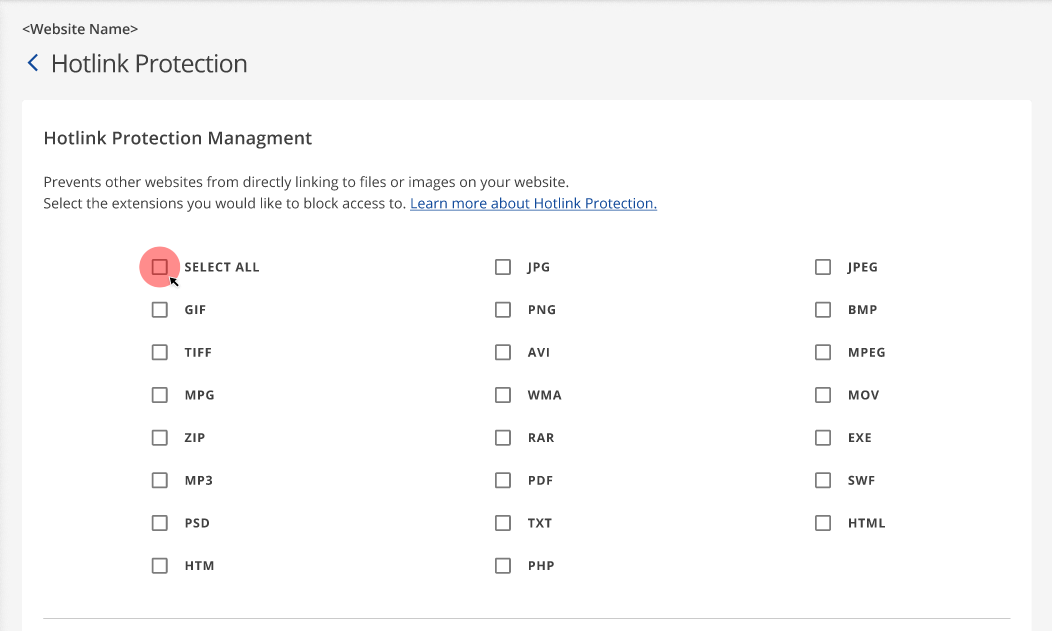Enable blocking for EXE files

(x=823, y=437)
